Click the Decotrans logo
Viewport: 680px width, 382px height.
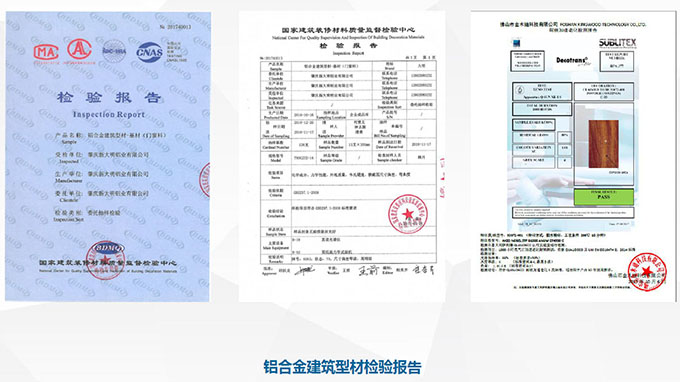(x=572, y=60)
